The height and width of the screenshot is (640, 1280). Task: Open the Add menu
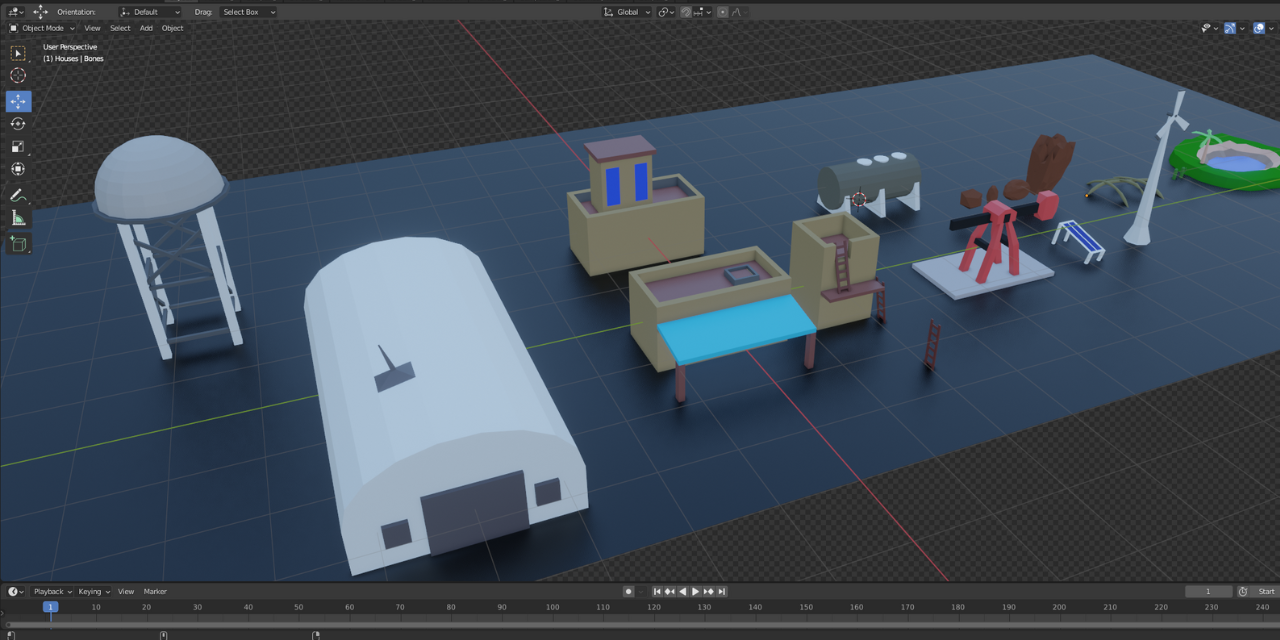[x=146, y=27]
